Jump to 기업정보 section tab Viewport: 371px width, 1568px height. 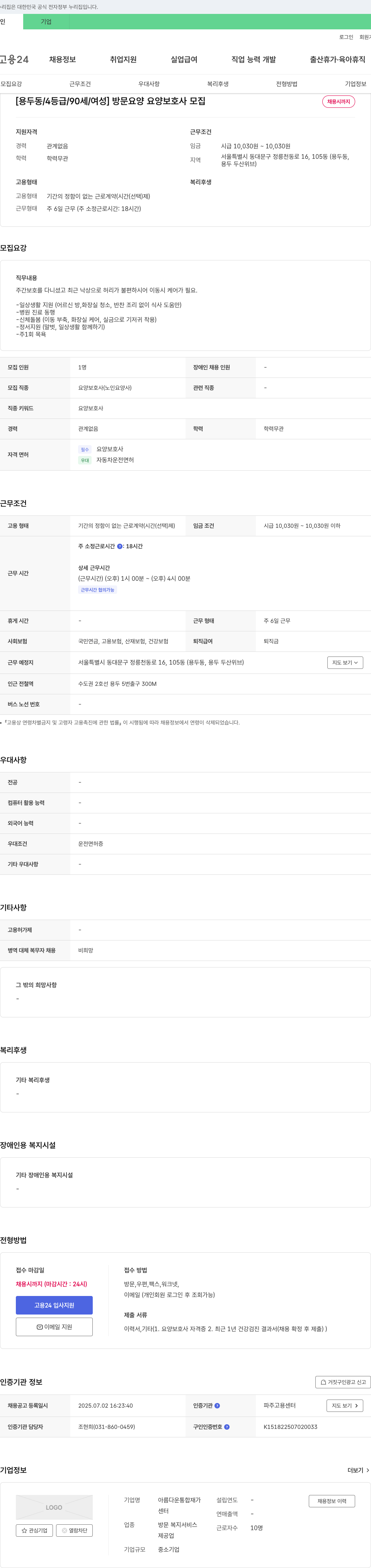point(356,84)
